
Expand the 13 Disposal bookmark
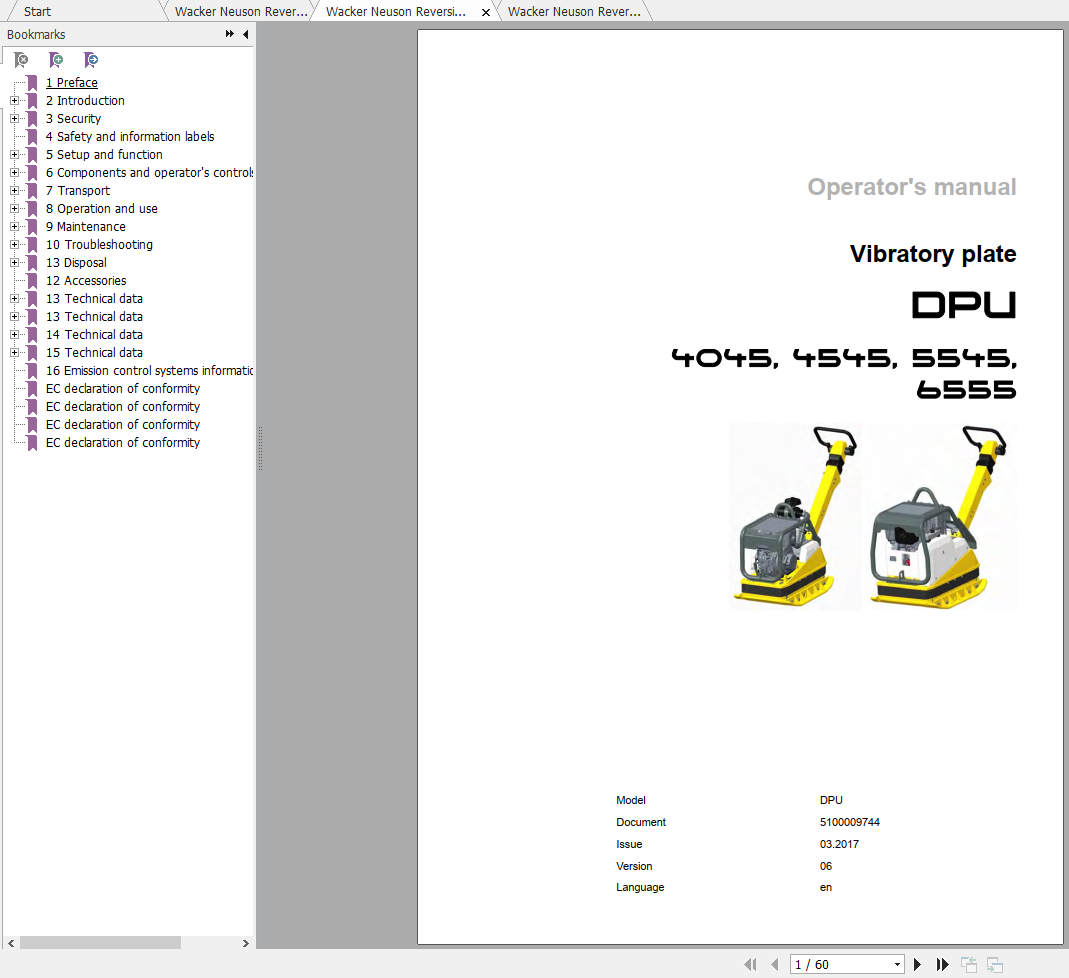tap(14, 262)
